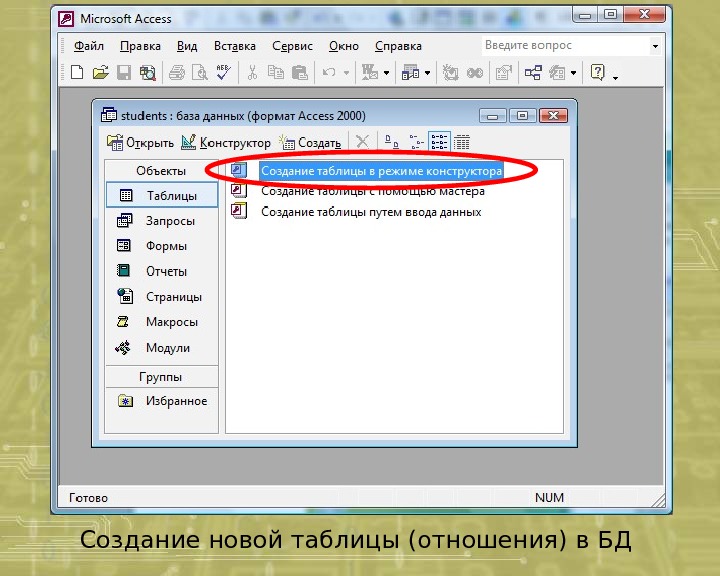Image resolution: width=720 pixels, height=576 pixels.
Task: Click the Spelling check ABC icon
Action: (x=224, y=73)
